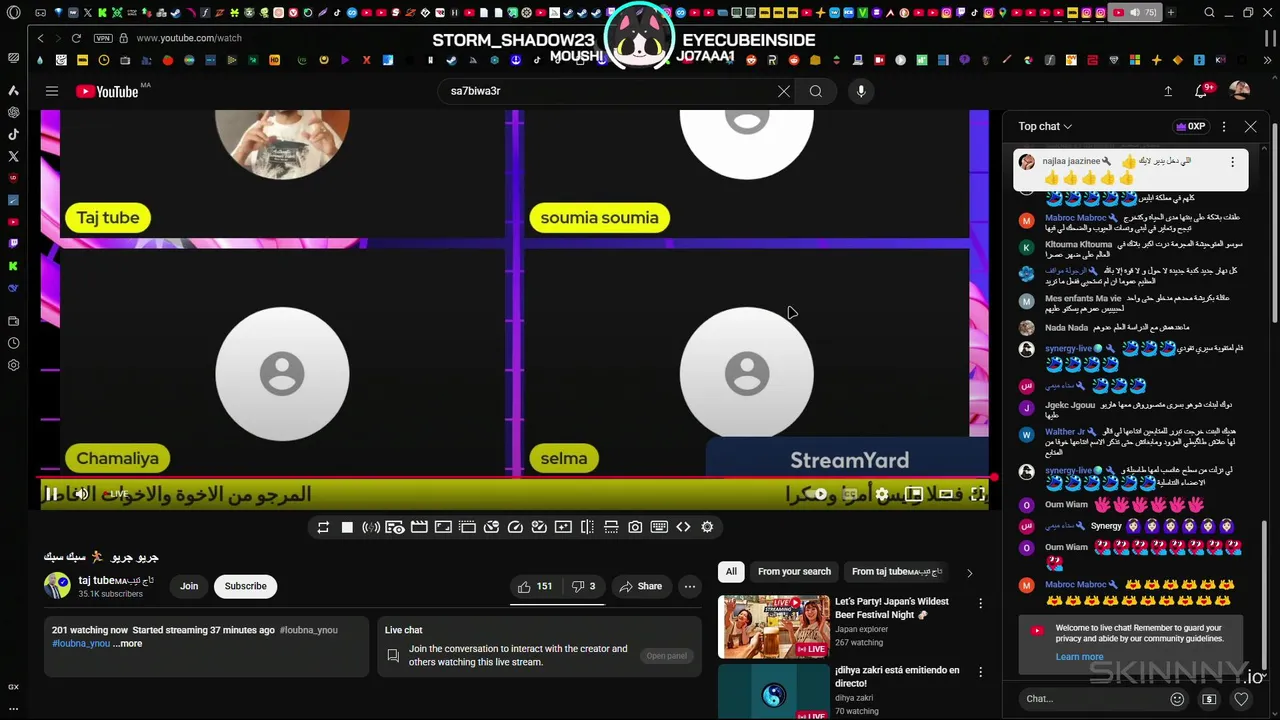Open Japan's Wildest Beer Festival Night thumbnail
Image resolution: width=1280 pixels, height=720 pixels.
tap(774, 627)
